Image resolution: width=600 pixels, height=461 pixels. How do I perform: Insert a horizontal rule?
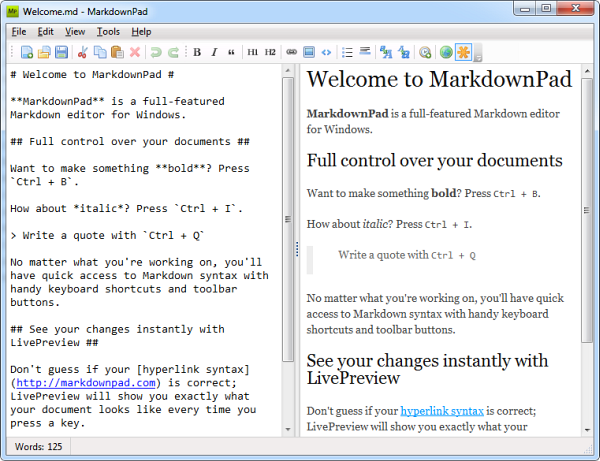[x=365, y=51]
